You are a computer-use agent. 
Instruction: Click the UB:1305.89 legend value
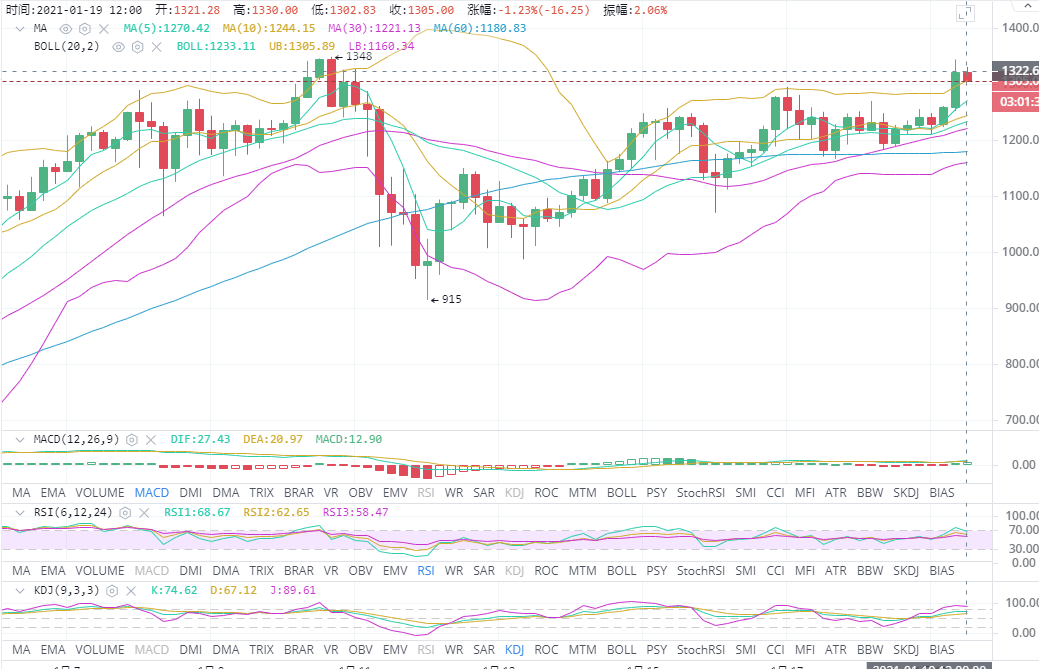(302, 46)
